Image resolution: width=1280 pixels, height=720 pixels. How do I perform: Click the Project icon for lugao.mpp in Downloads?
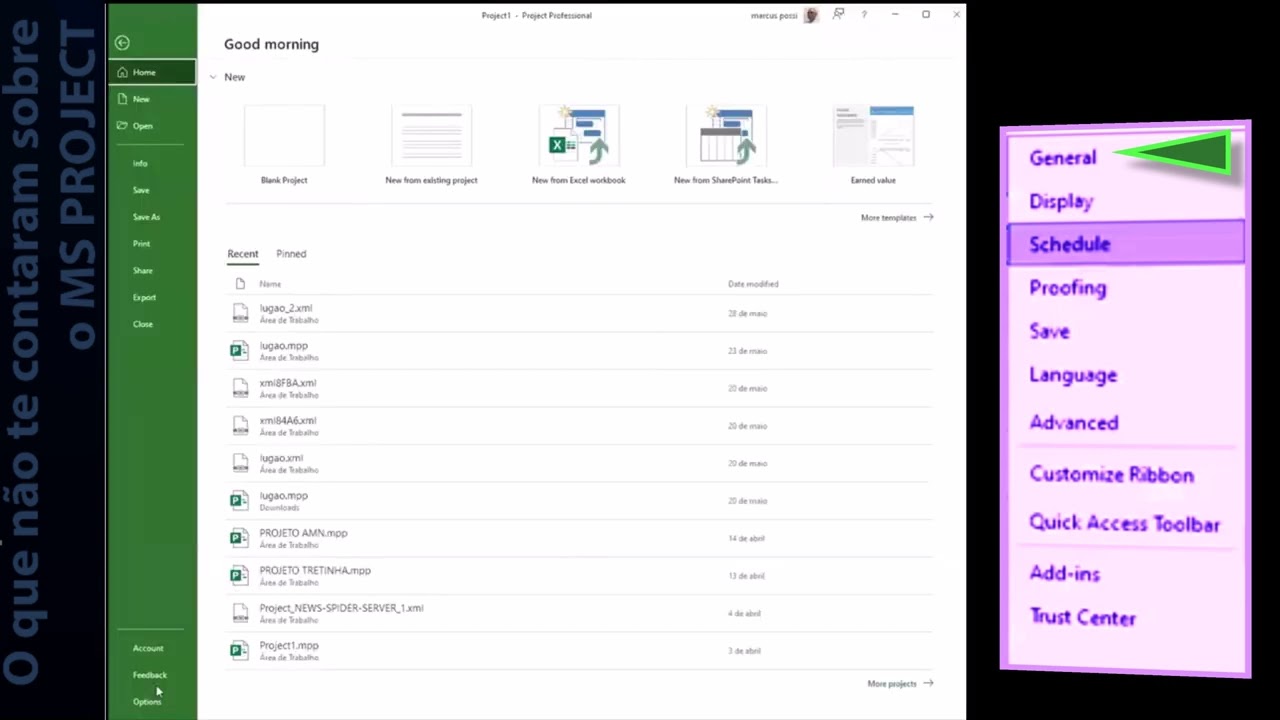(x=239, y=500)
